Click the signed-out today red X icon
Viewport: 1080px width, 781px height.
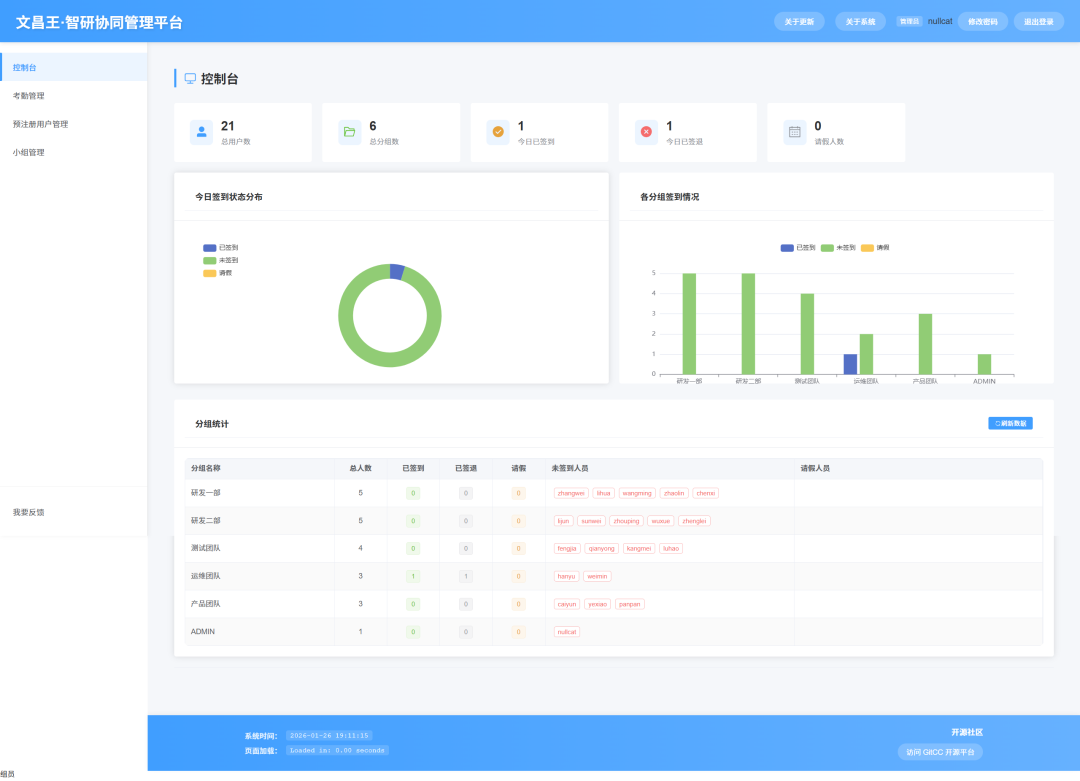point(646,132)
